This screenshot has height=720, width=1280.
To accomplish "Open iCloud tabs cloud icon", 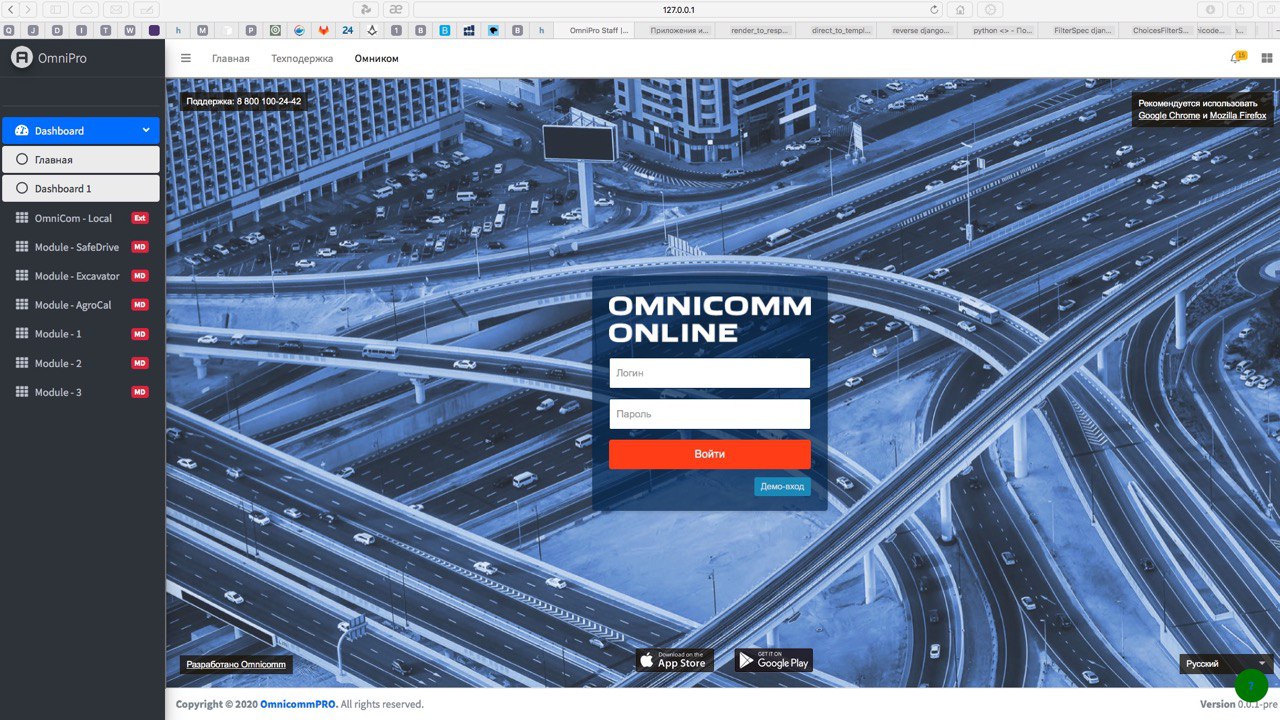I will (86, 9).
